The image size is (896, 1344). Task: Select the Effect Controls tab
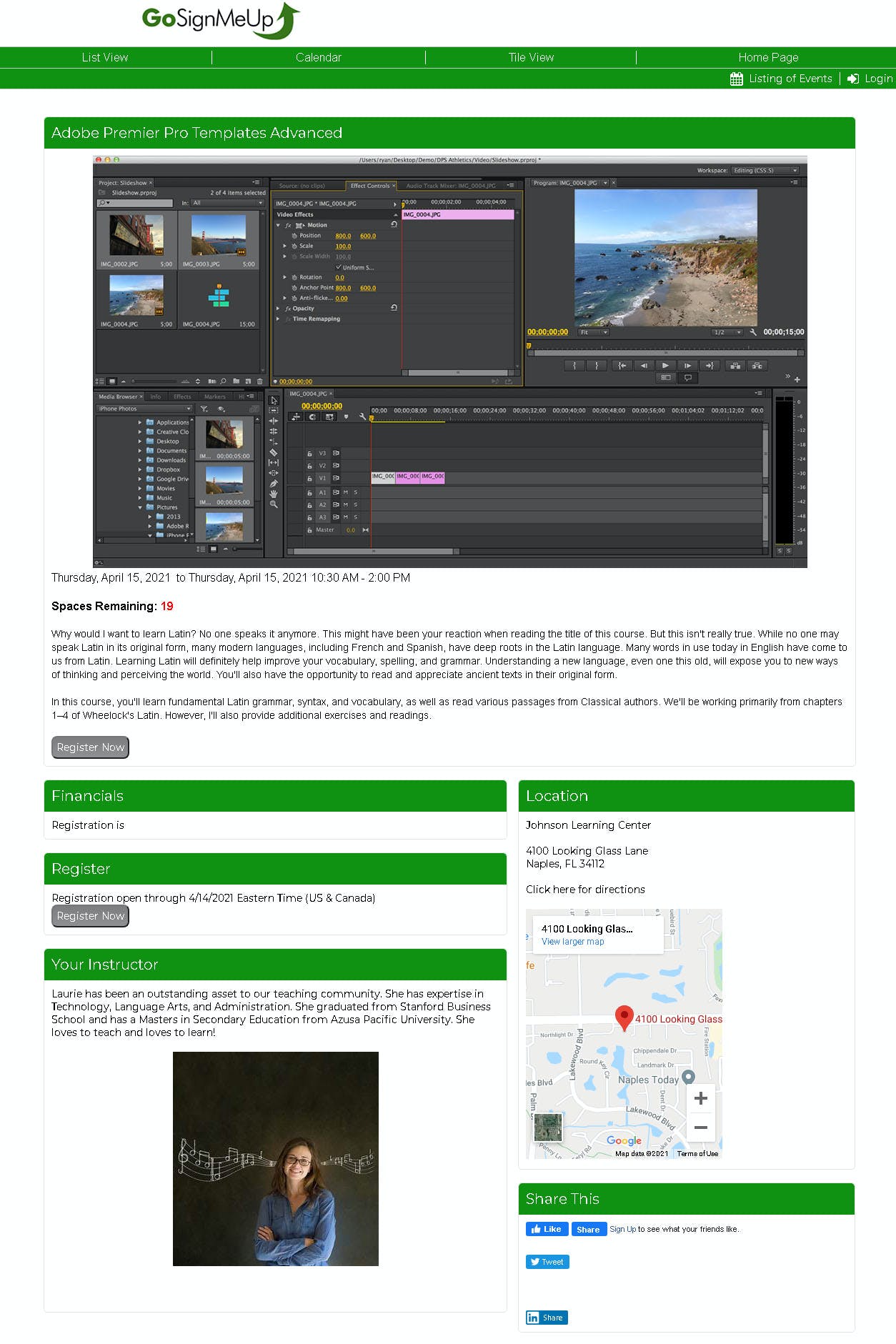pyautogui.click(x=370, y=186)
